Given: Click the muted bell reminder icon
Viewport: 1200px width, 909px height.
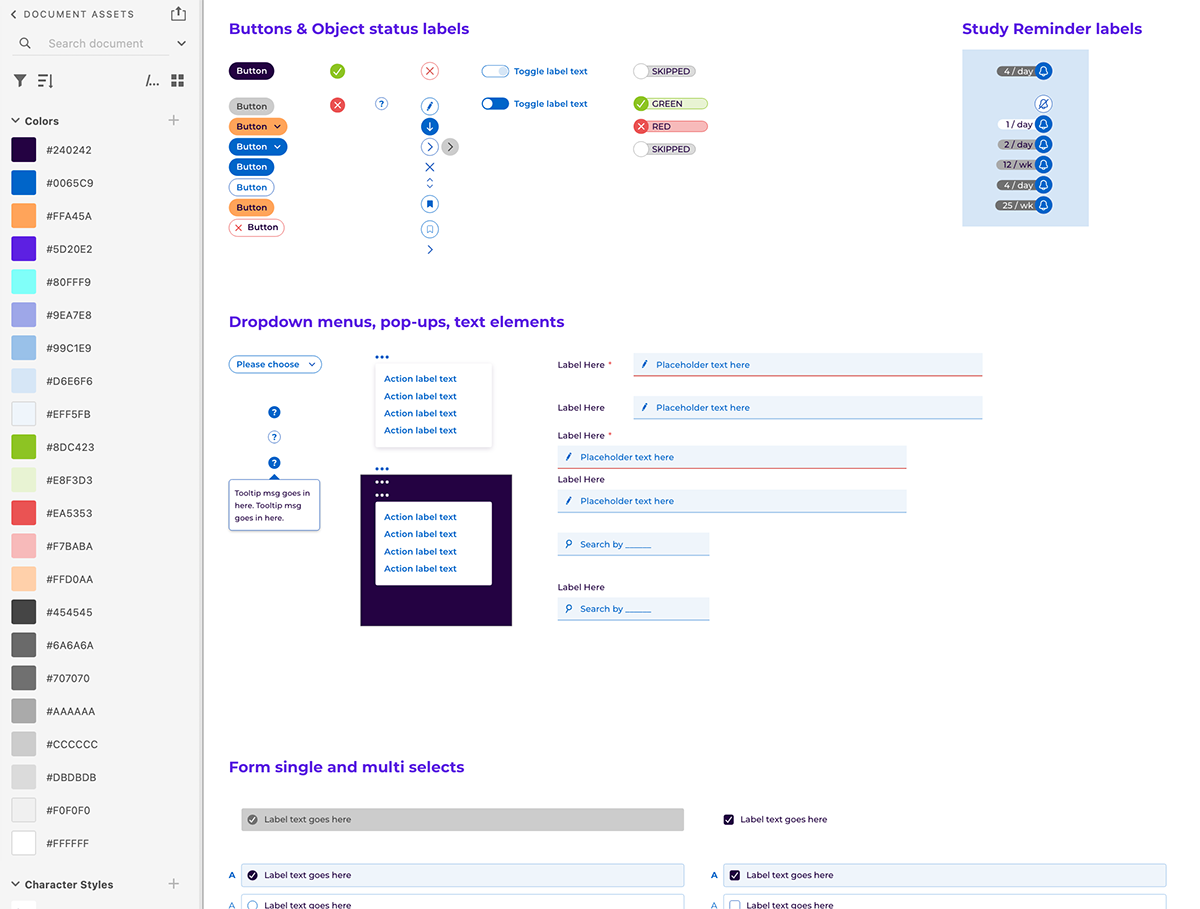Looking at the screenshot, I should click(1043, 104).
